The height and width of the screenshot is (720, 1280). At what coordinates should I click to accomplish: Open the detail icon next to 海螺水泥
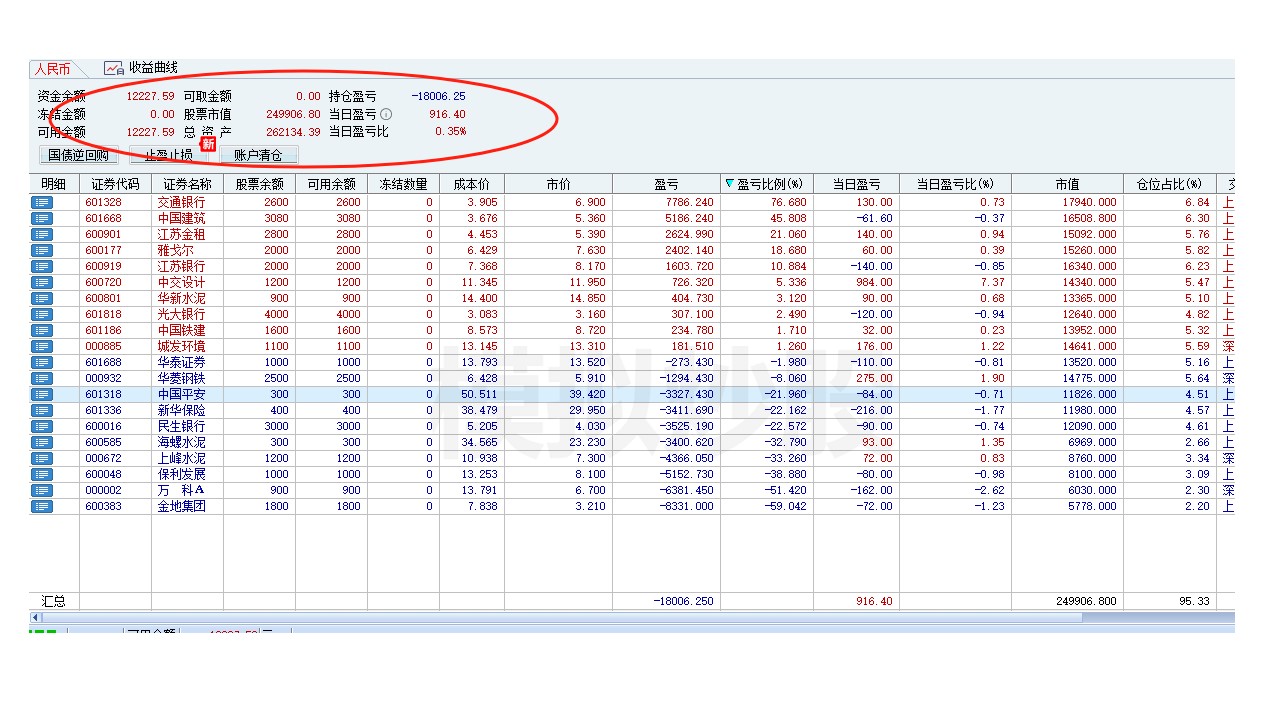tap(42, 442)
